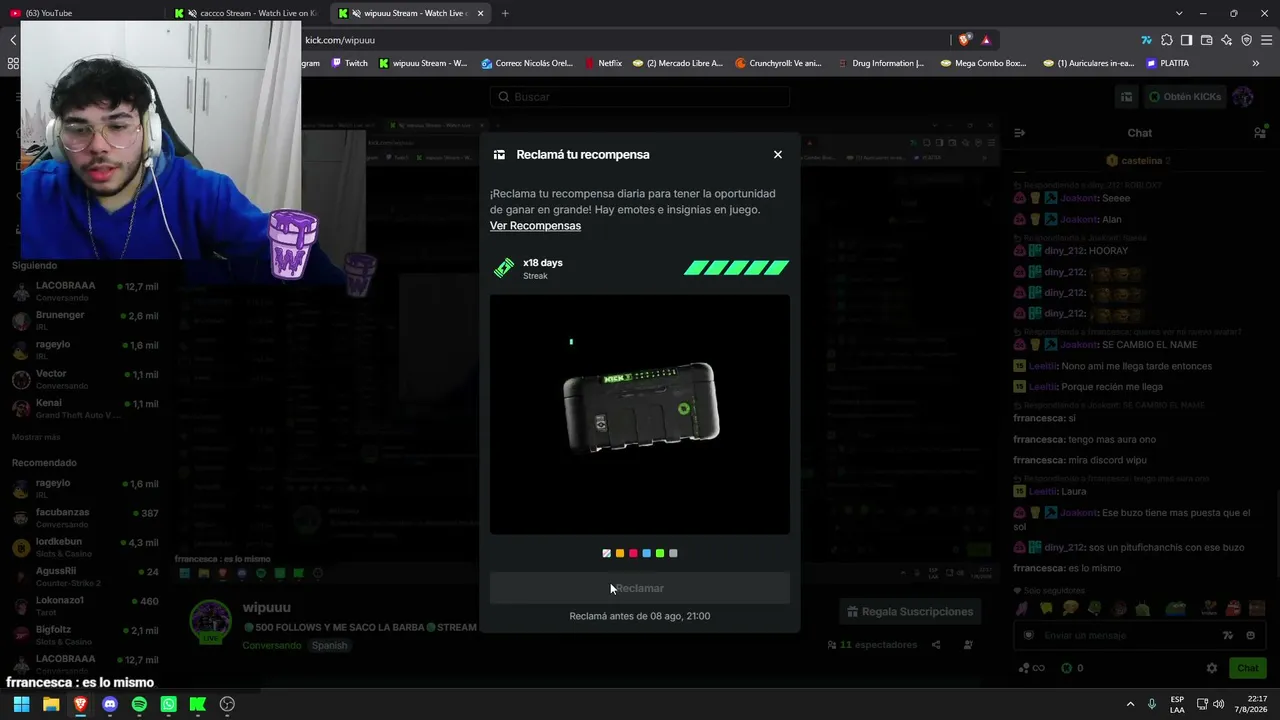Open the Brave VPN shield icon
This screenshot has width=1280, height=720.
pos(1246,40)
